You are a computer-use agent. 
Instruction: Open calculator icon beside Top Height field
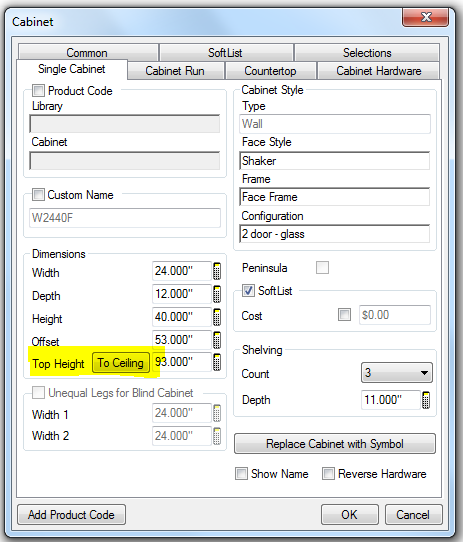217,362
